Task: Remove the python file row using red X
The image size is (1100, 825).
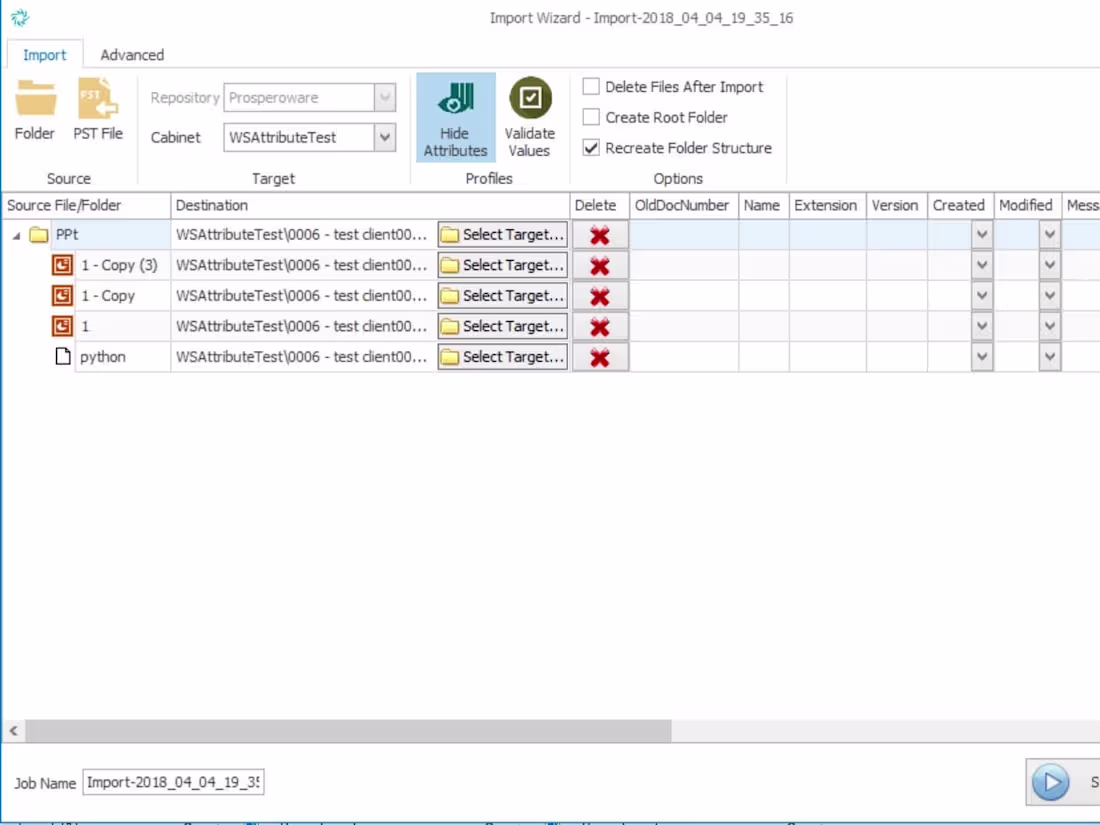Action: click(599, 356)
